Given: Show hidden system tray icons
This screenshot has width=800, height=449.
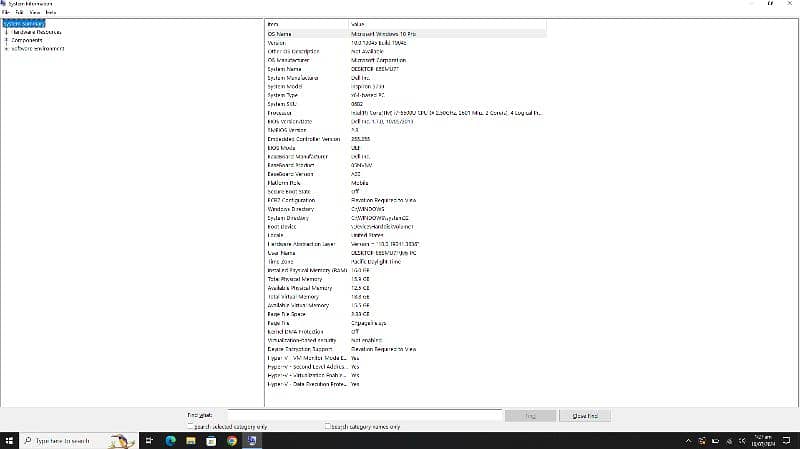Looking at the screenshot, I should (688, 440).
